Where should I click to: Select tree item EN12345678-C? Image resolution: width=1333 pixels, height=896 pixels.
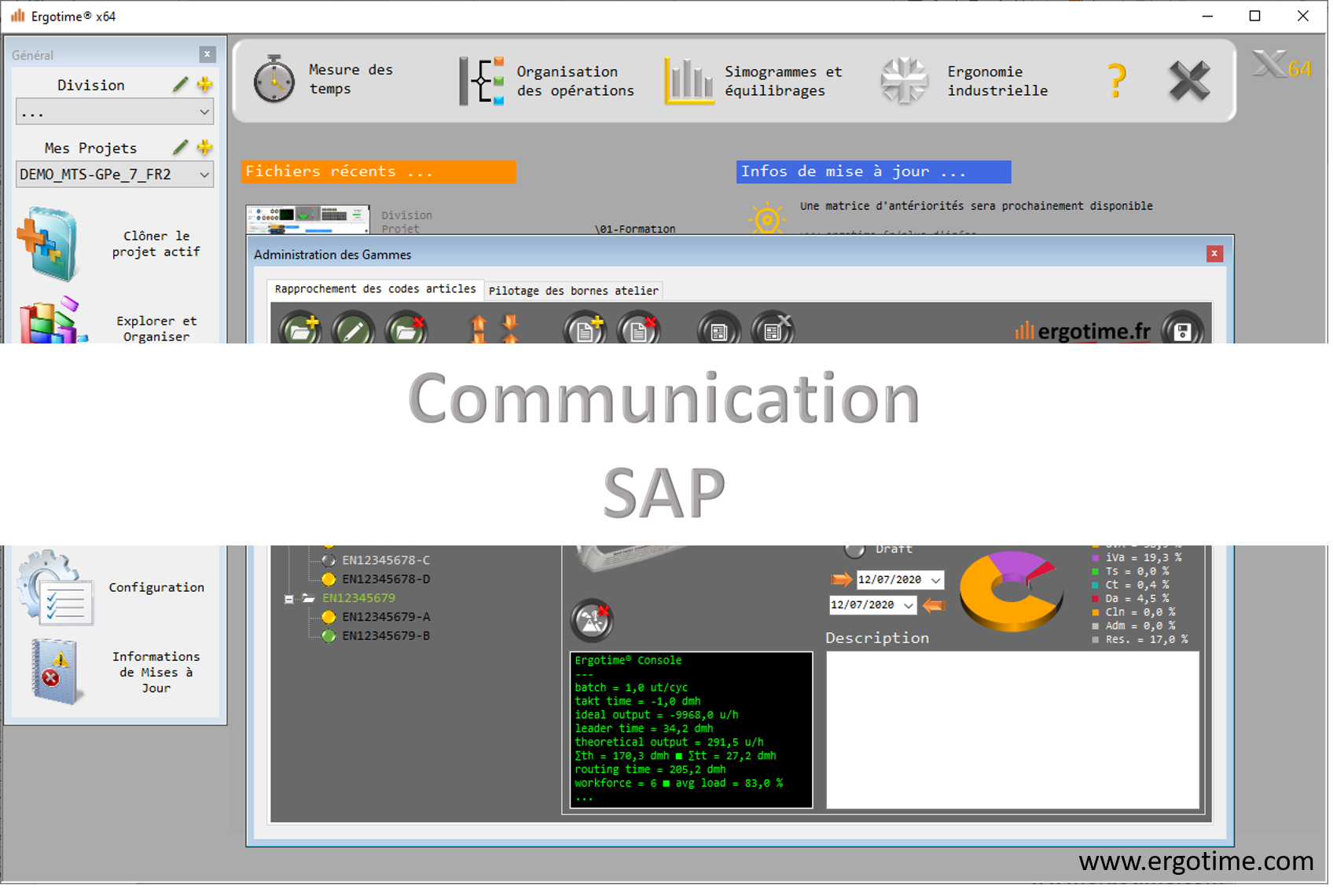[385, 561]
